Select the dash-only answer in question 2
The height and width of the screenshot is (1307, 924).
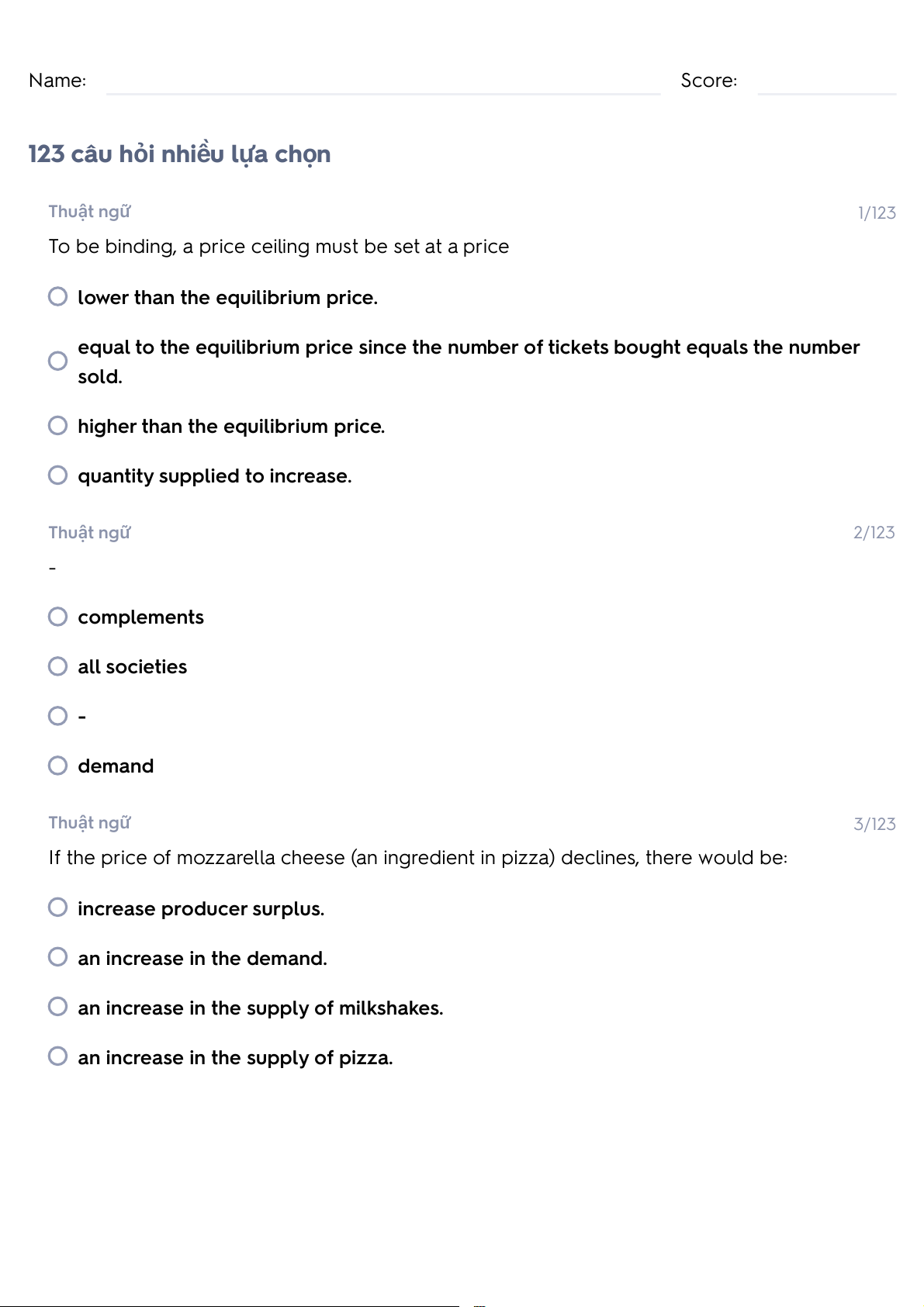coord(58,716)
